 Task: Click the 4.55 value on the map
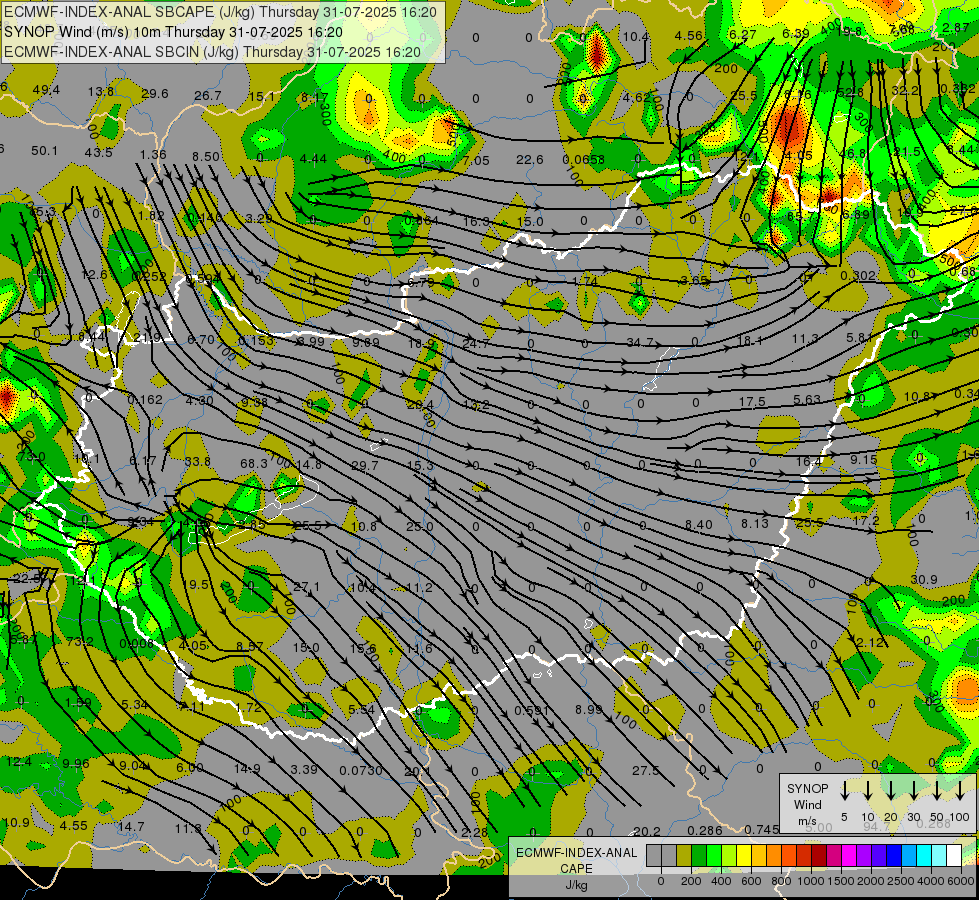click(x=74, y=825)
